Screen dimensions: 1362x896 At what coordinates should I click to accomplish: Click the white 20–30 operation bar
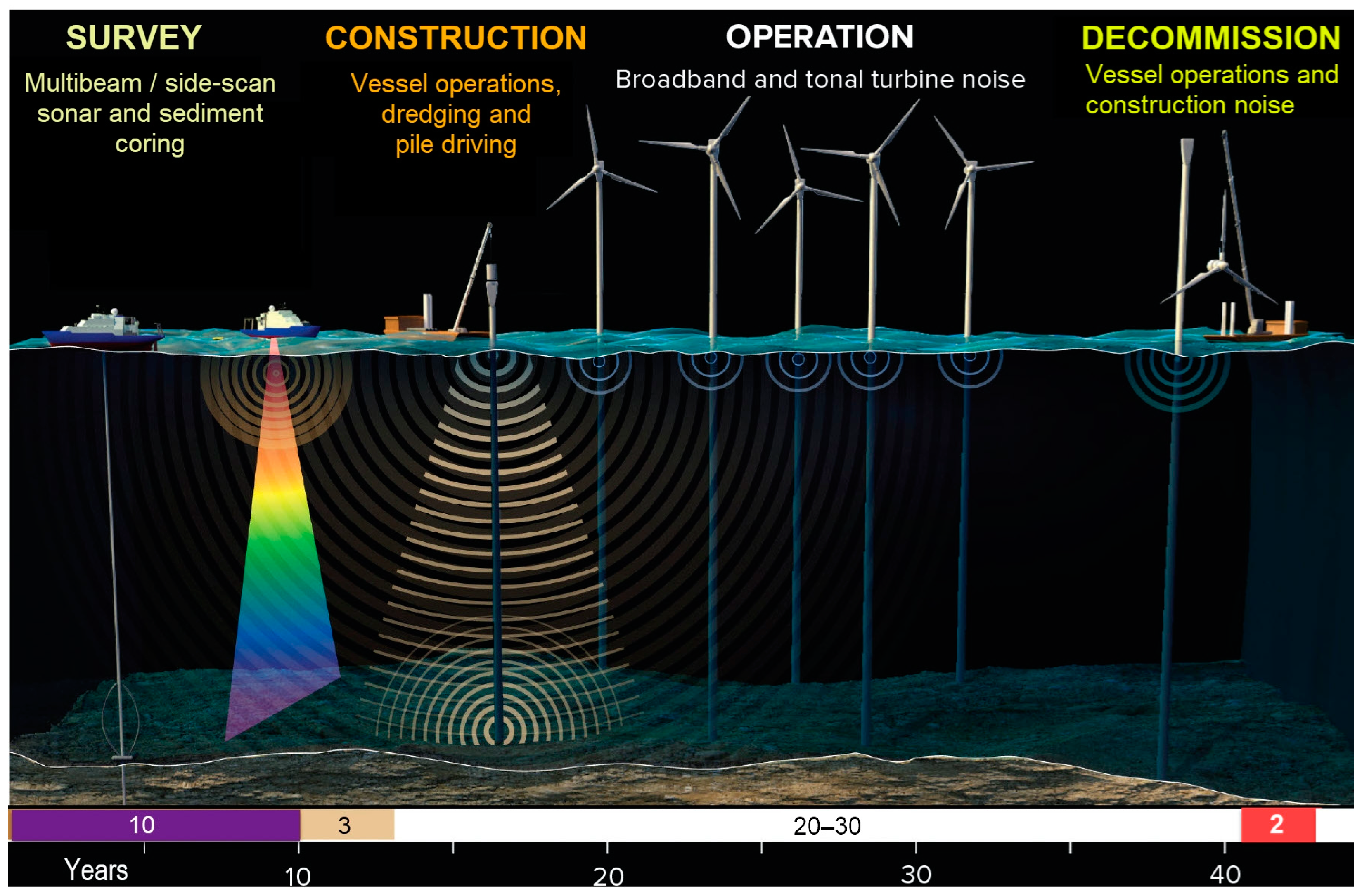(x=827, y=825)
